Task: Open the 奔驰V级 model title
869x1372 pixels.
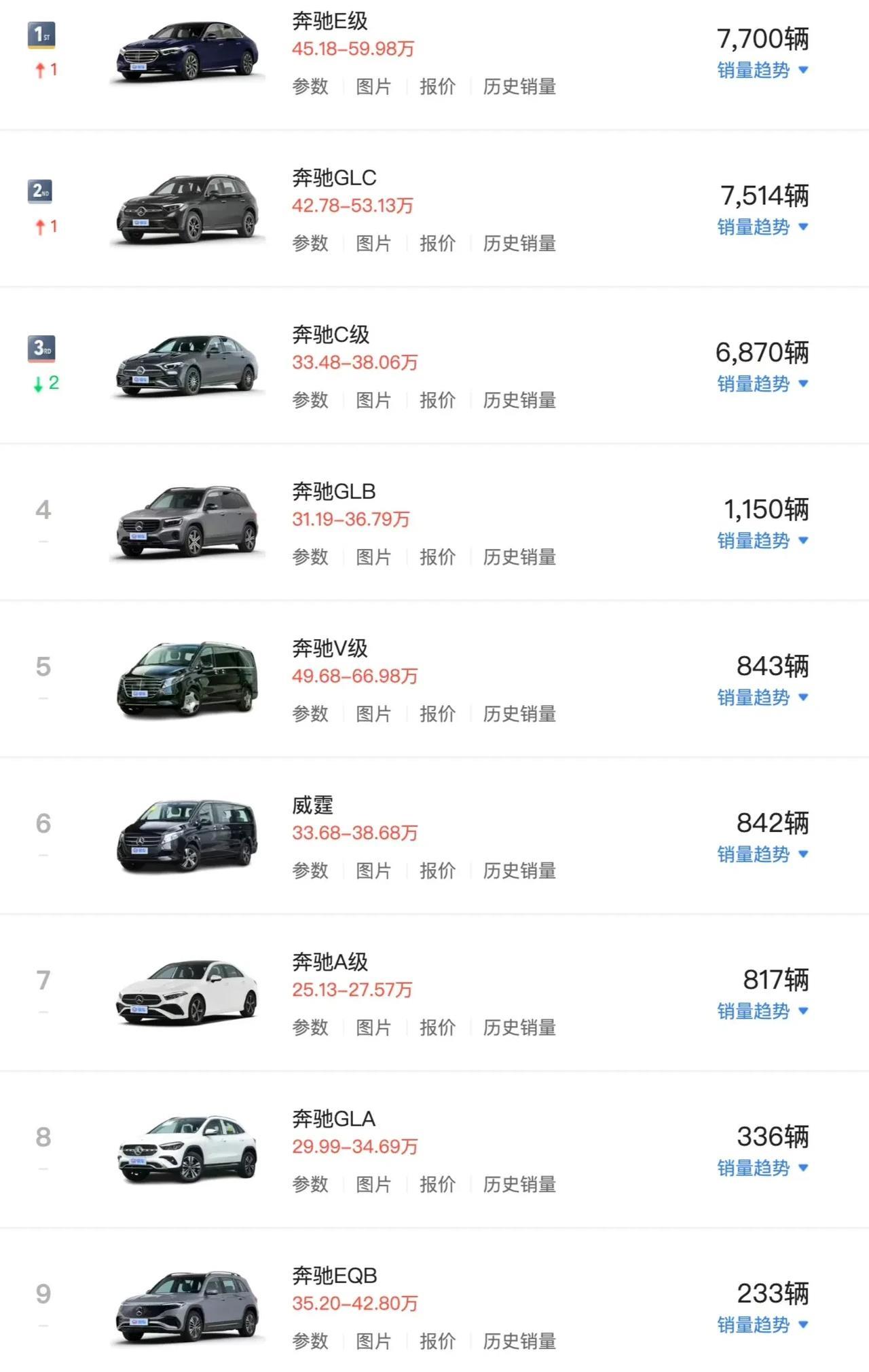Action: (x=330, y=648)
